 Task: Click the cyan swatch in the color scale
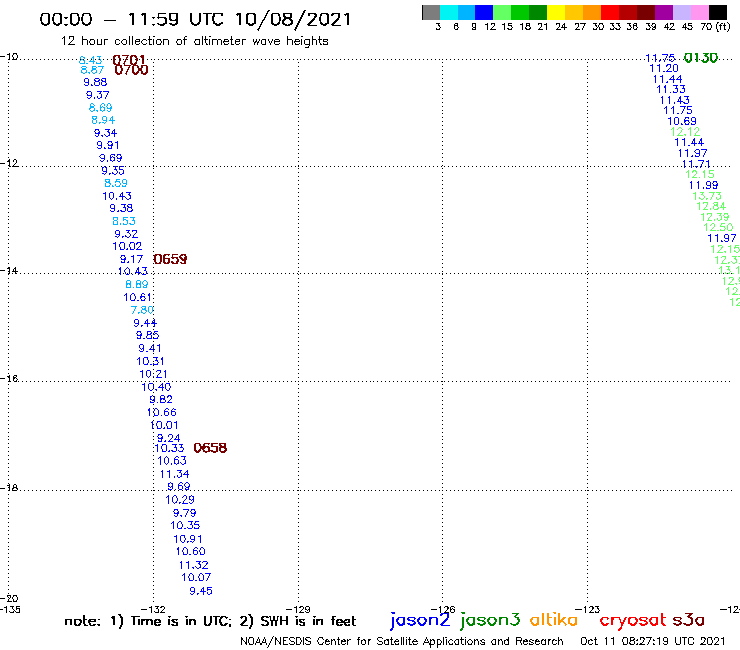(449, 12)
